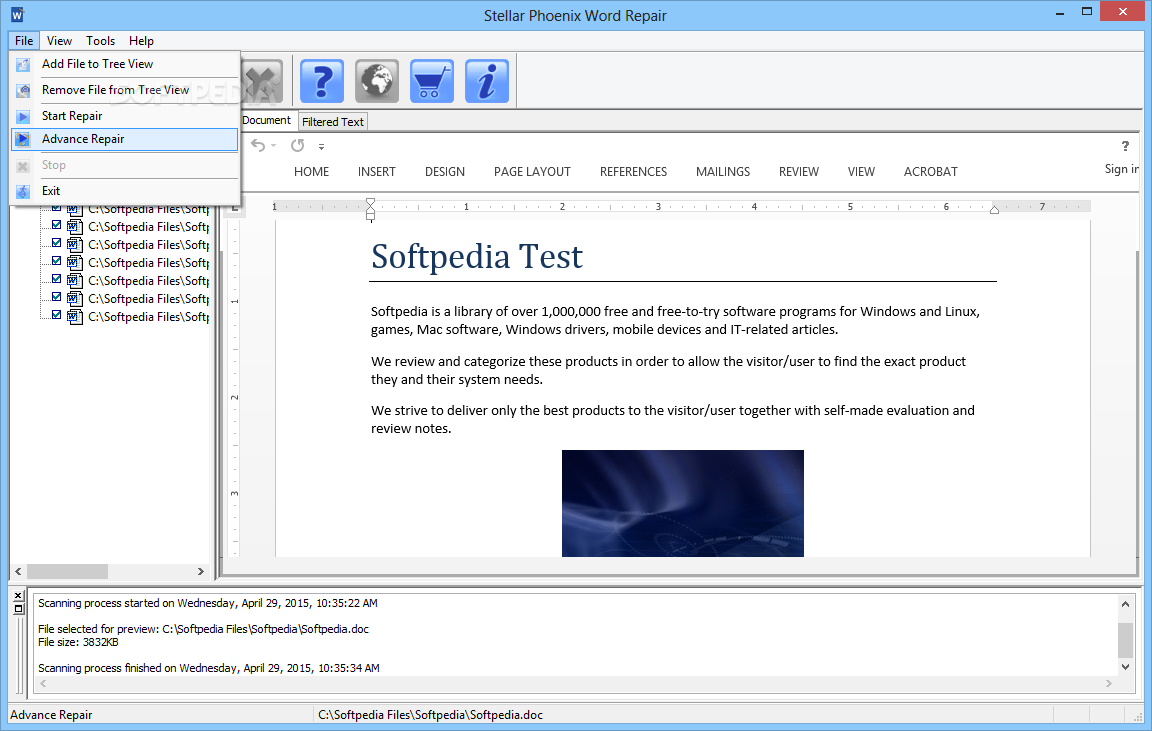Viewport: 1152px width, 731px height.
Task: Open the PAGE LAYOUT ribbon tab
Action: (x=532, y=172)
